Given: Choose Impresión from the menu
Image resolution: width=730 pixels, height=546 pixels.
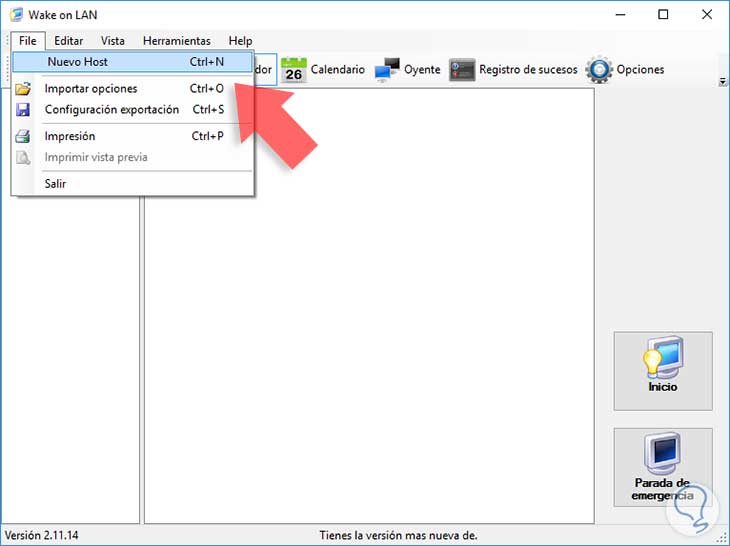Looking at the screenshot, I should [133, 136].
